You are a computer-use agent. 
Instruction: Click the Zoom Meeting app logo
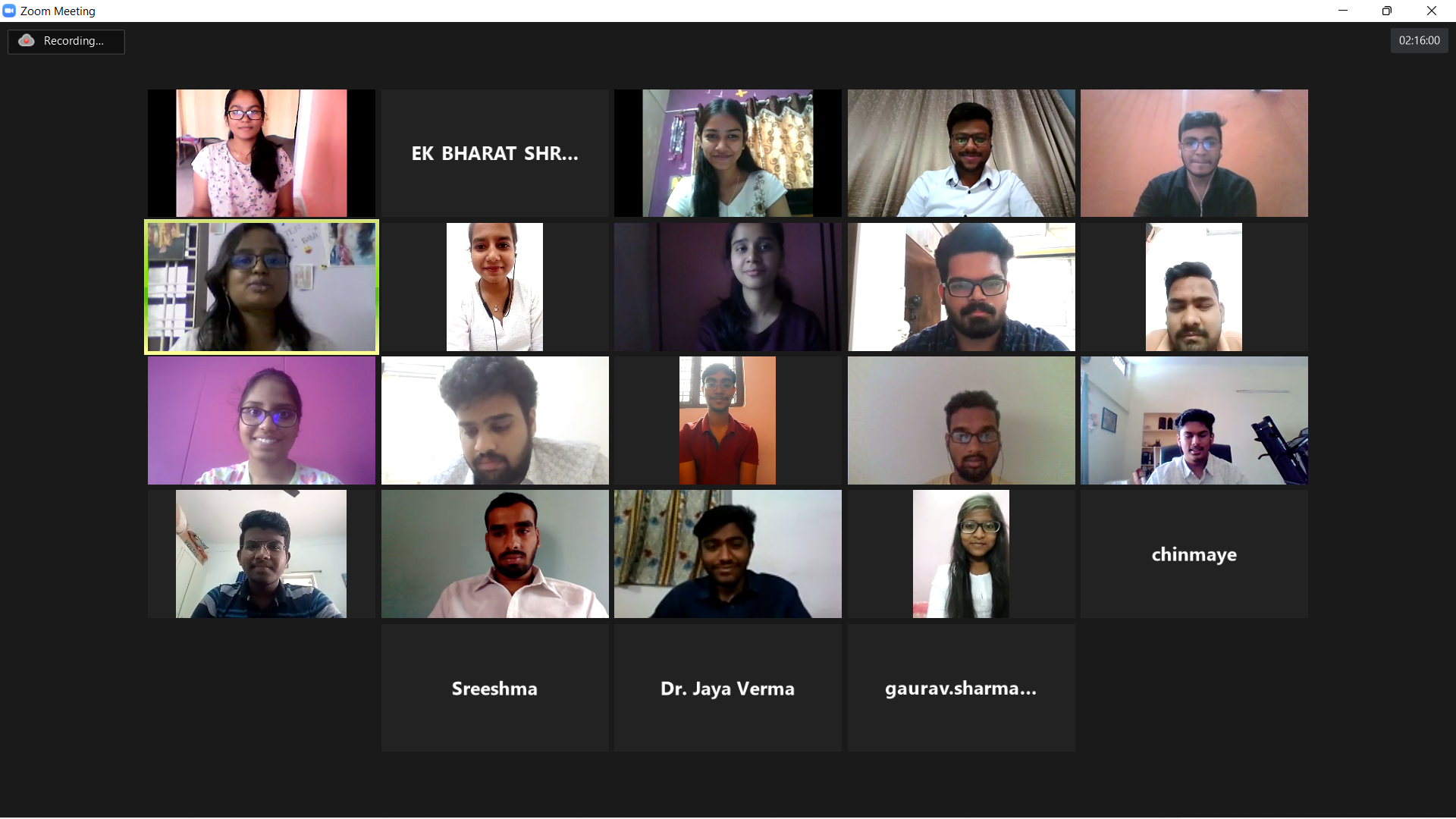[9, 11]
